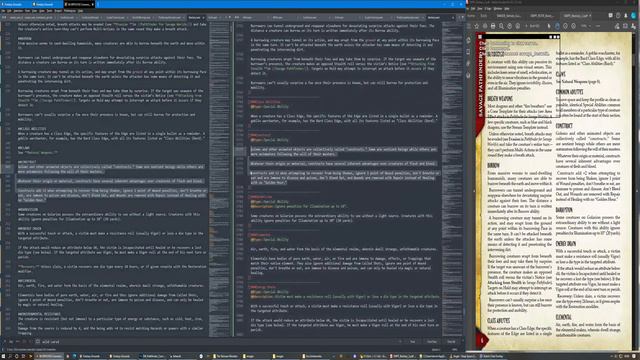640x360 pixels.
Task: Click the print icon in Acrobat toolbar
Action: (493, 26)
